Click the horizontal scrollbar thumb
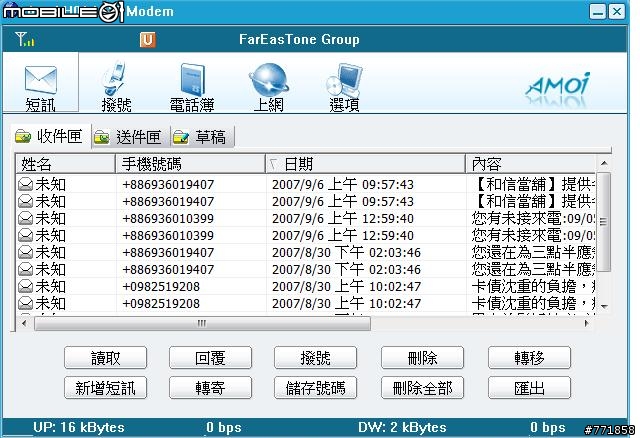Image resolution: width=640 pixels, height=438 pixels. pyautogui.click(x=202, y=323)
